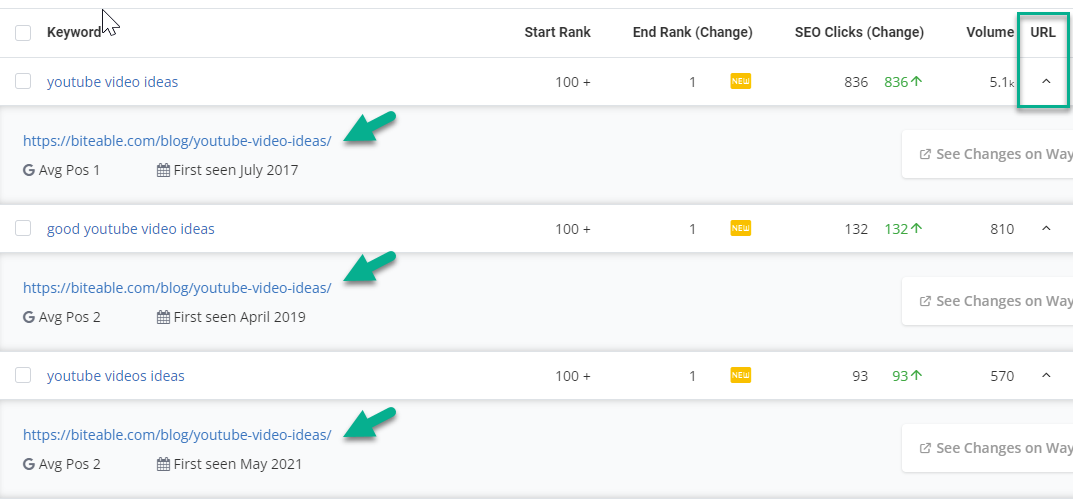Viewport: 1073px width, 500px height.
Task: Sort by SEO Clicks (Change) column header
Action: tap(859, 32)
